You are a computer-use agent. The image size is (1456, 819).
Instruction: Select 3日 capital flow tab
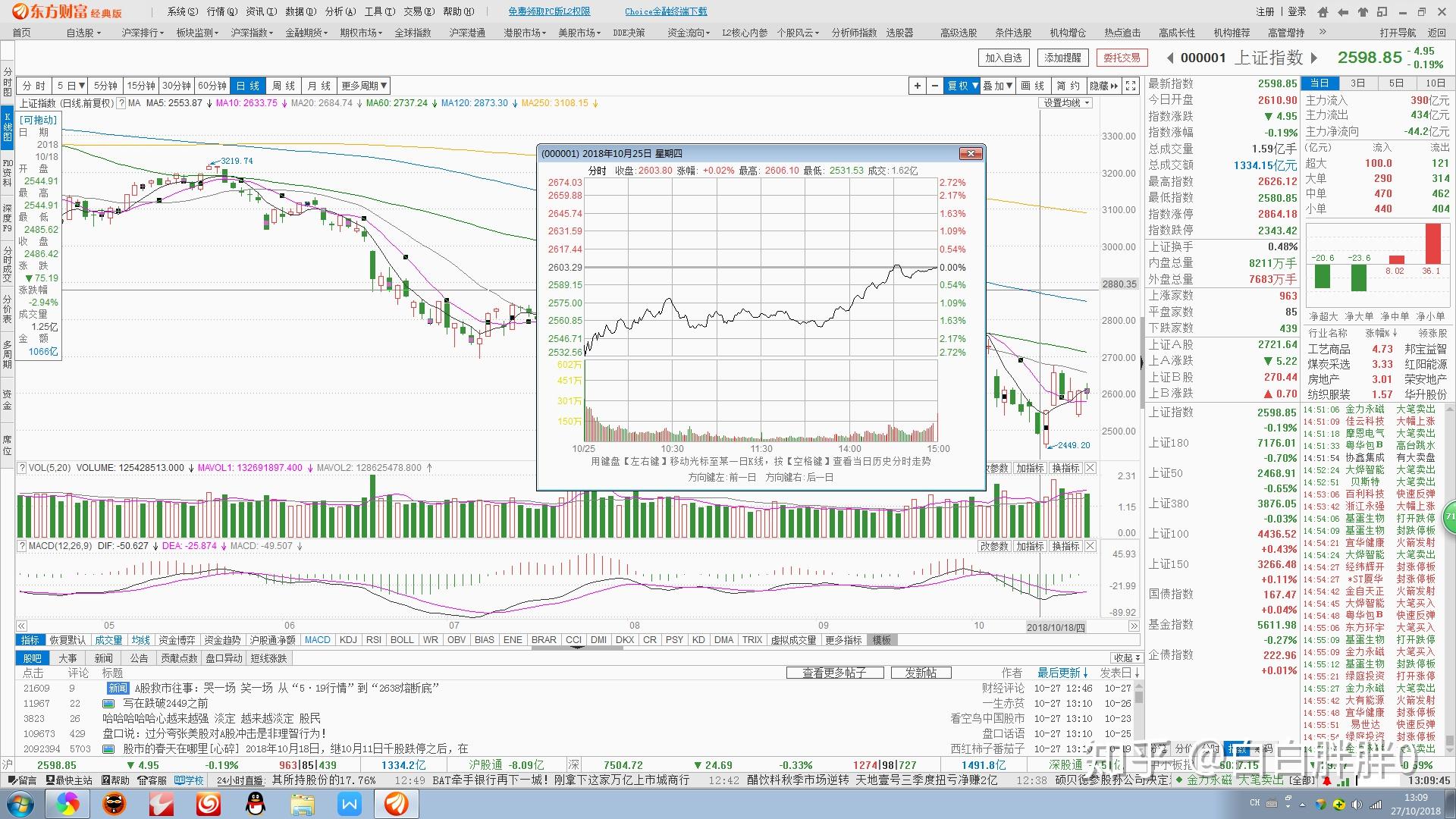(x=1357, y=83)
